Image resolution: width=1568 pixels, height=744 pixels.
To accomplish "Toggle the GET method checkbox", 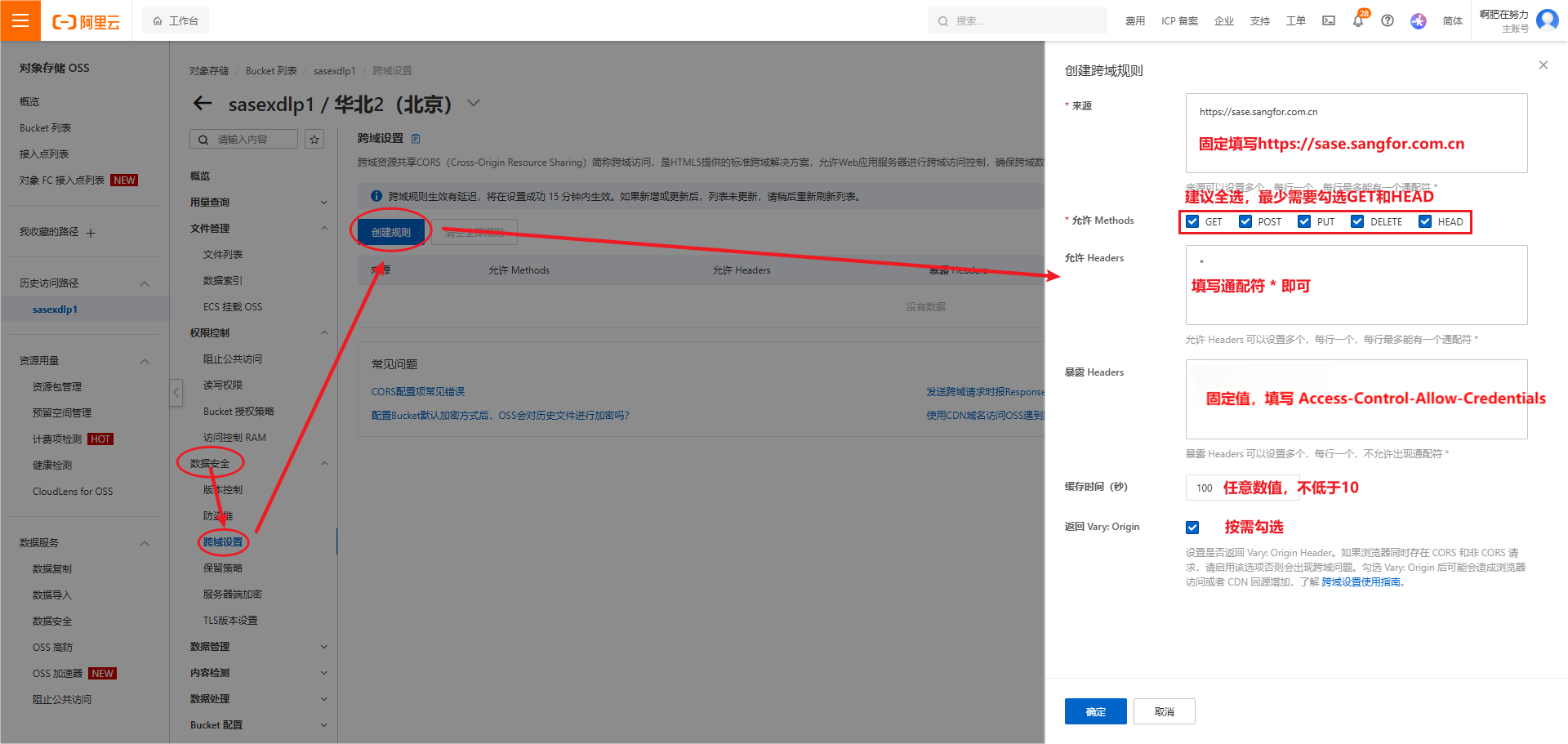I will 1192,221.
